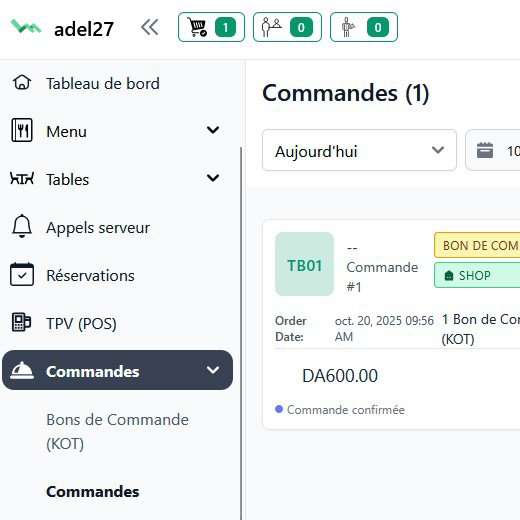The width and height of the screenshot is (520, 520).
Task: Click the 1 Bon de Commande (KOT) text
Action: 480,329
